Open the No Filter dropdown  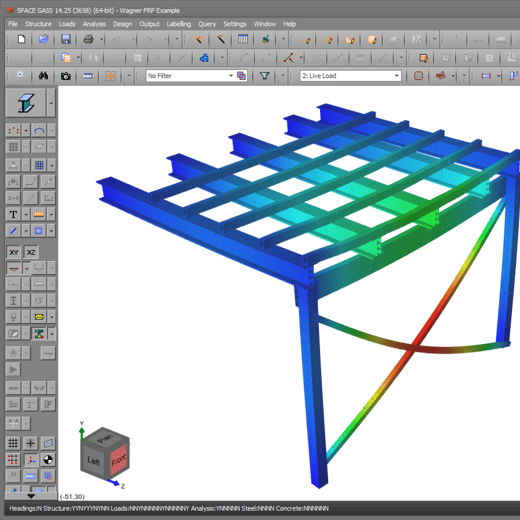[231, 76]
